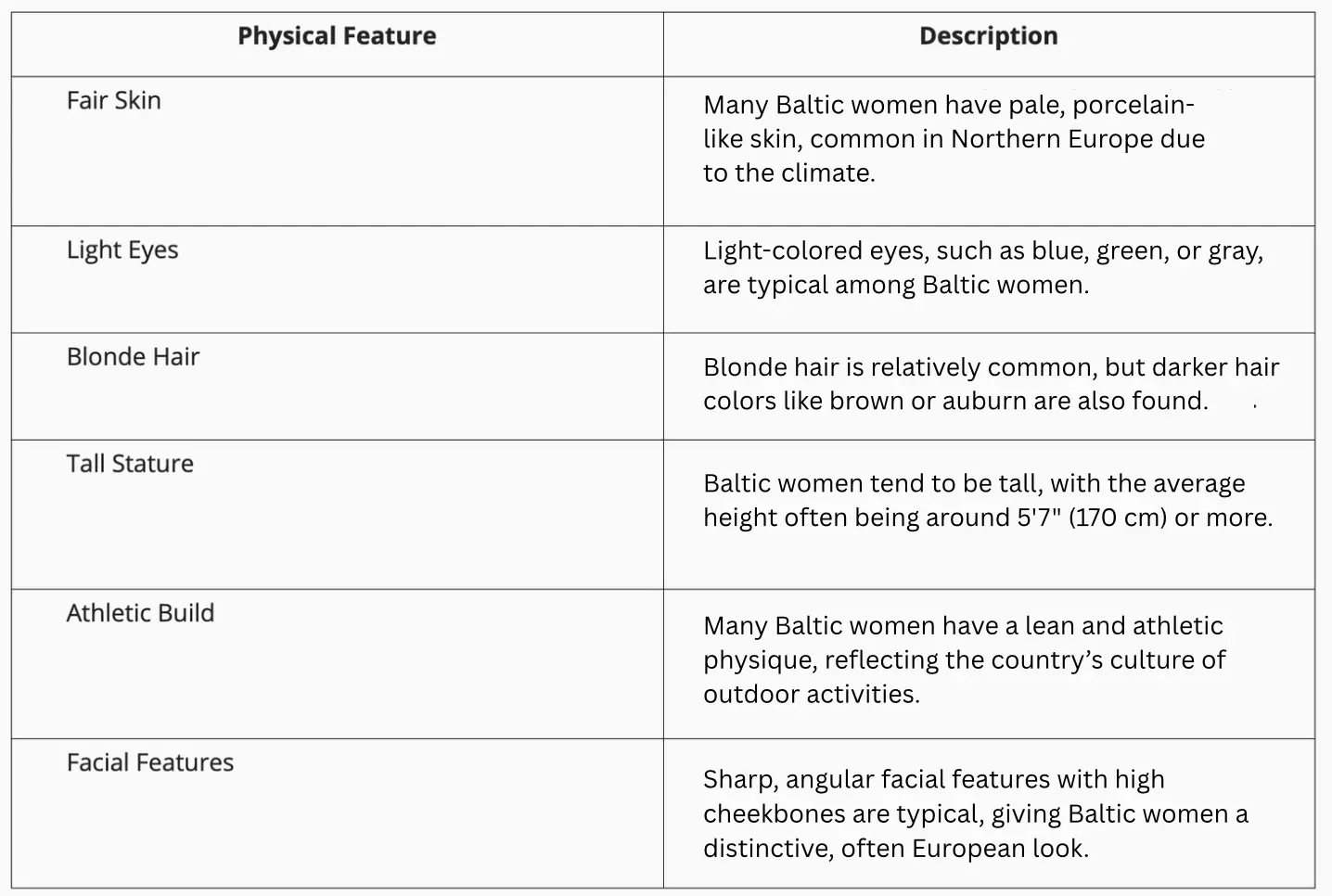Click 'outdoor activities' text in Athletic Build row
The height and width of the screenshot is (896, 1332).
point(812,694)
